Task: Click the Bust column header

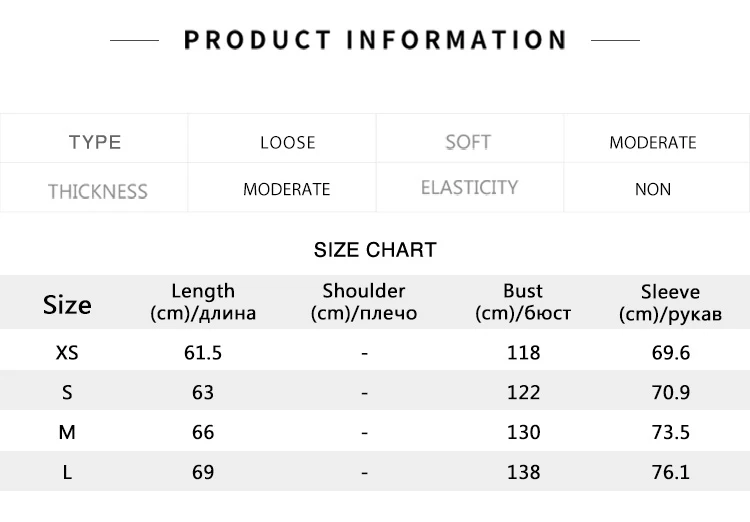Action: [x=523, y=302]
